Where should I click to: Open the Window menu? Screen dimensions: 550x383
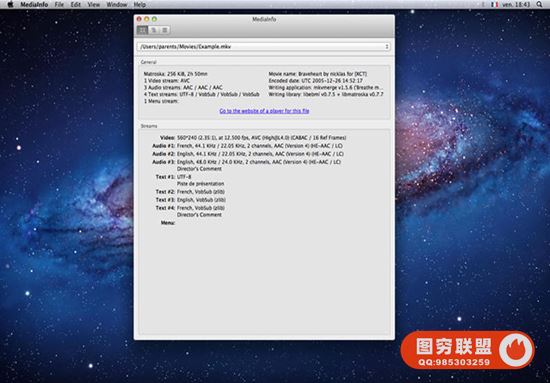click(x=116, y=5)
